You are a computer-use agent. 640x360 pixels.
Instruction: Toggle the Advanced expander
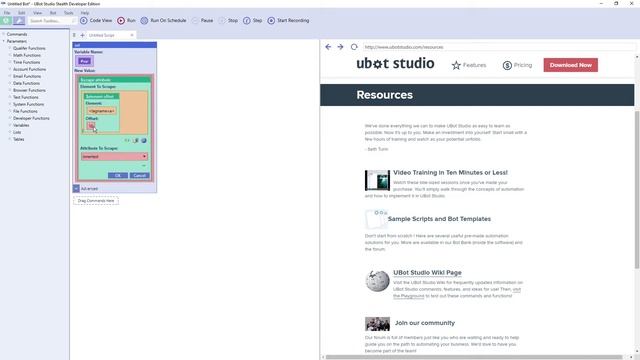coord(76,189)
